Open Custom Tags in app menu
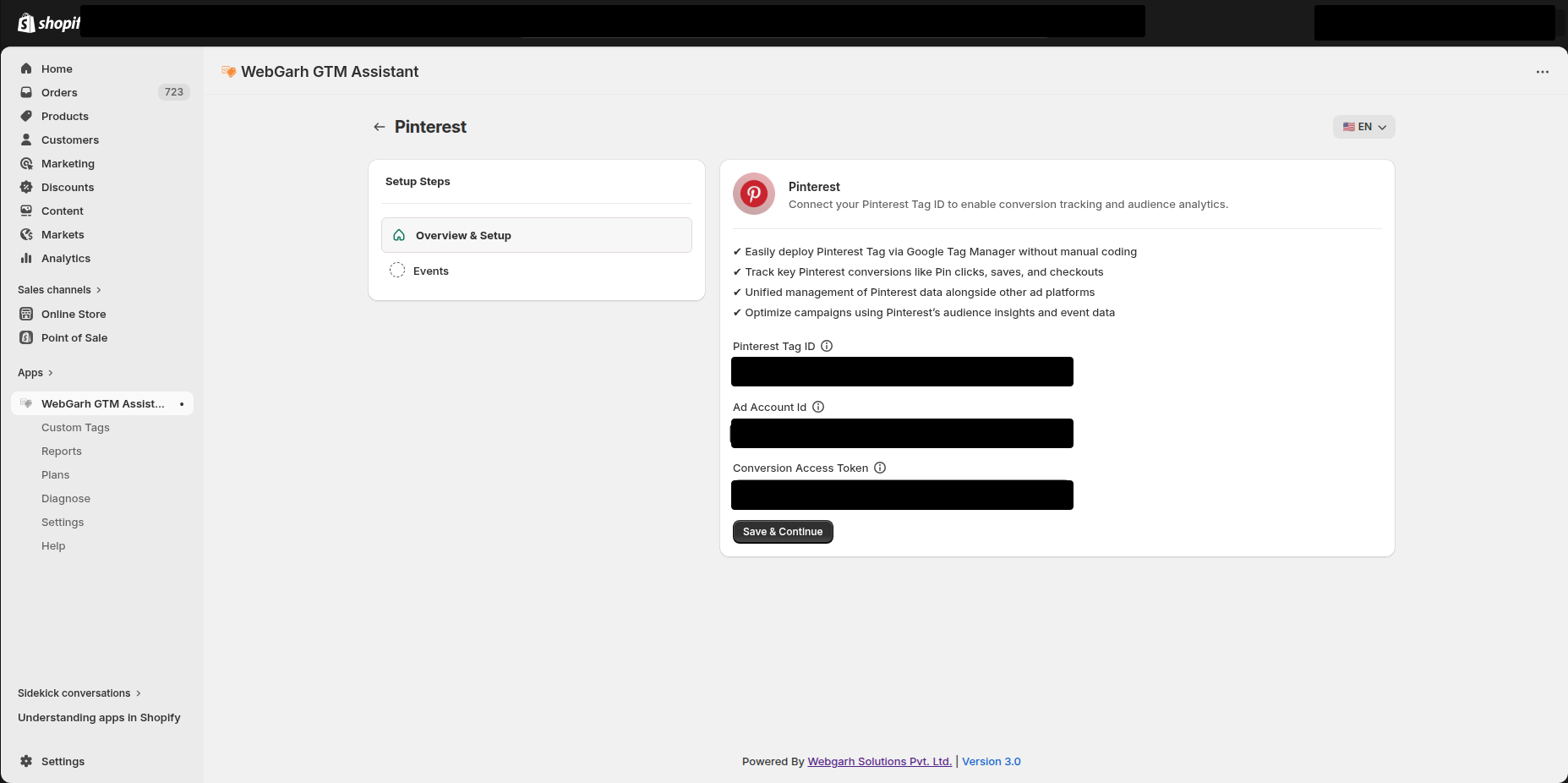The image size is (1568, 783). [x=75, y=428]
